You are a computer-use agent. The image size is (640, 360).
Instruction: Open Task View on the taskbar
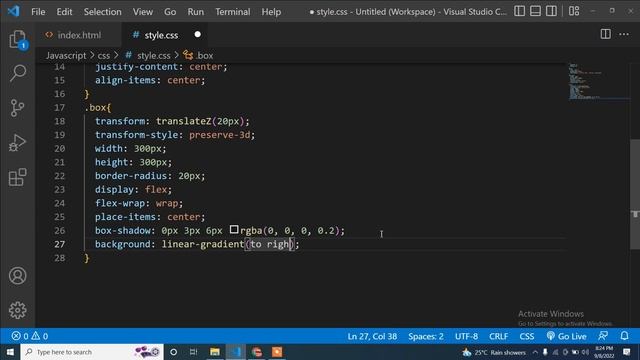(193, 352)
